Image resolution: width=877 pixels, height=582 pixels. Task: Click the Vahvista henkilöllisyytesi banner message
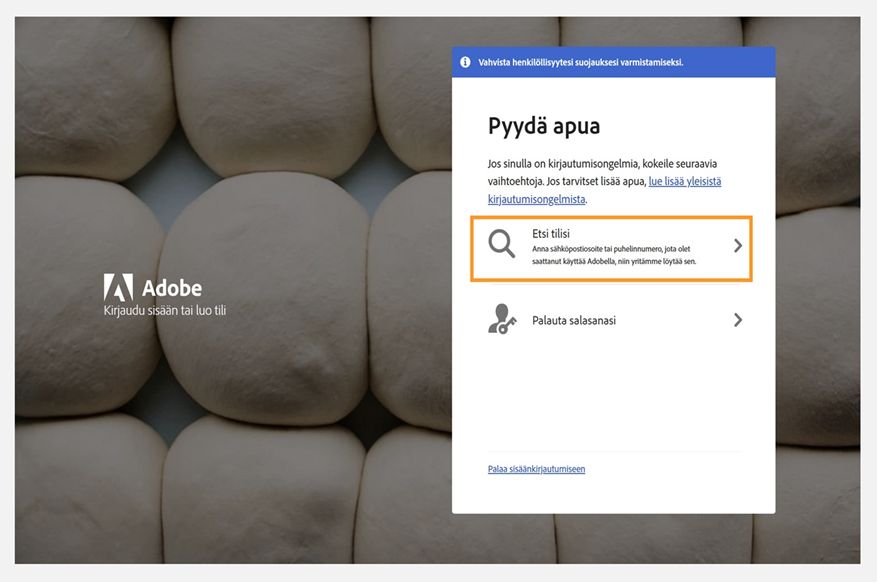pos(581,62)
